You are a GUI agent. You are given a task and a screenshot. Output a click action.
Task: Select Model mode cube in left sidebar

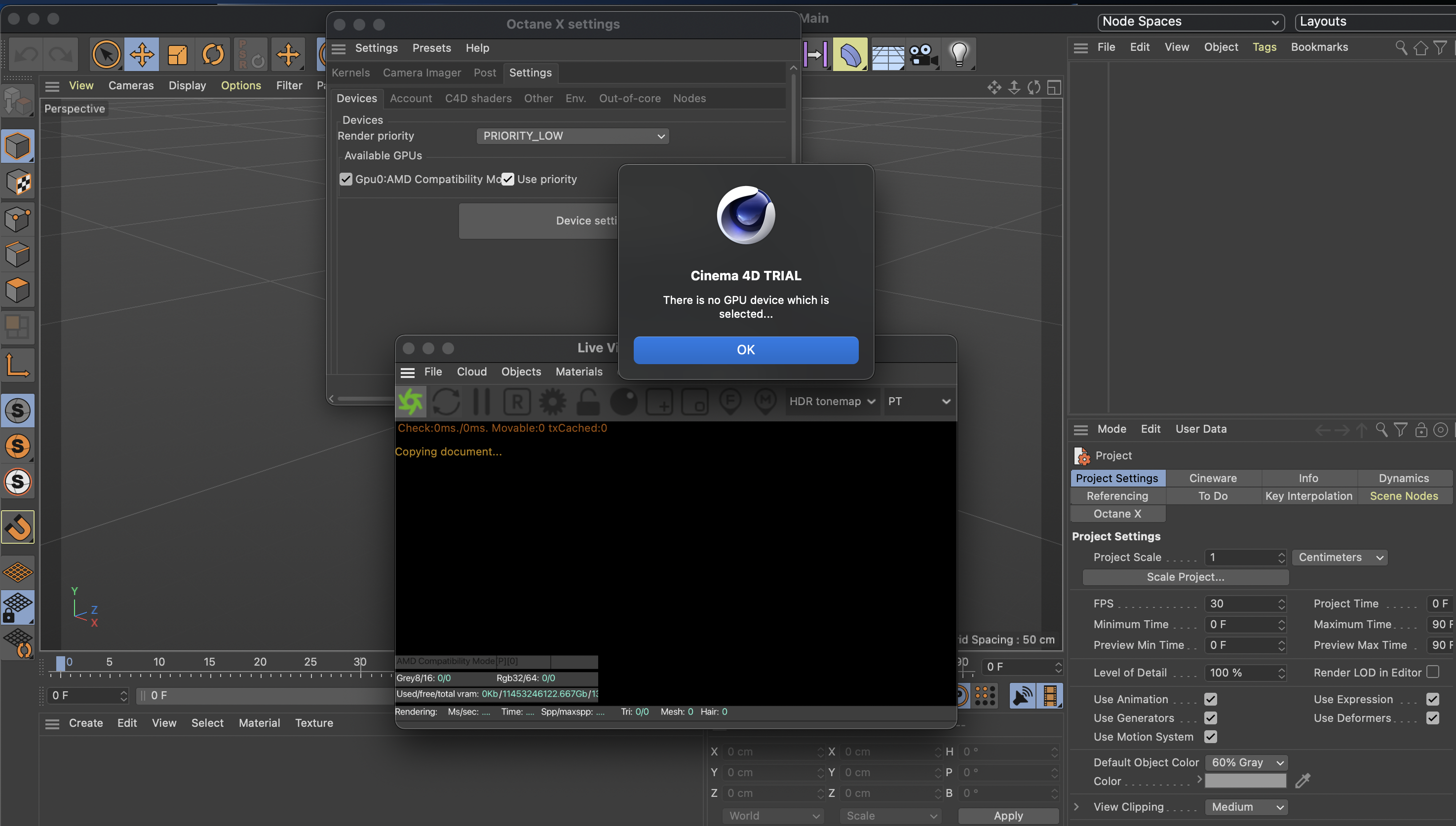point(18,147)
